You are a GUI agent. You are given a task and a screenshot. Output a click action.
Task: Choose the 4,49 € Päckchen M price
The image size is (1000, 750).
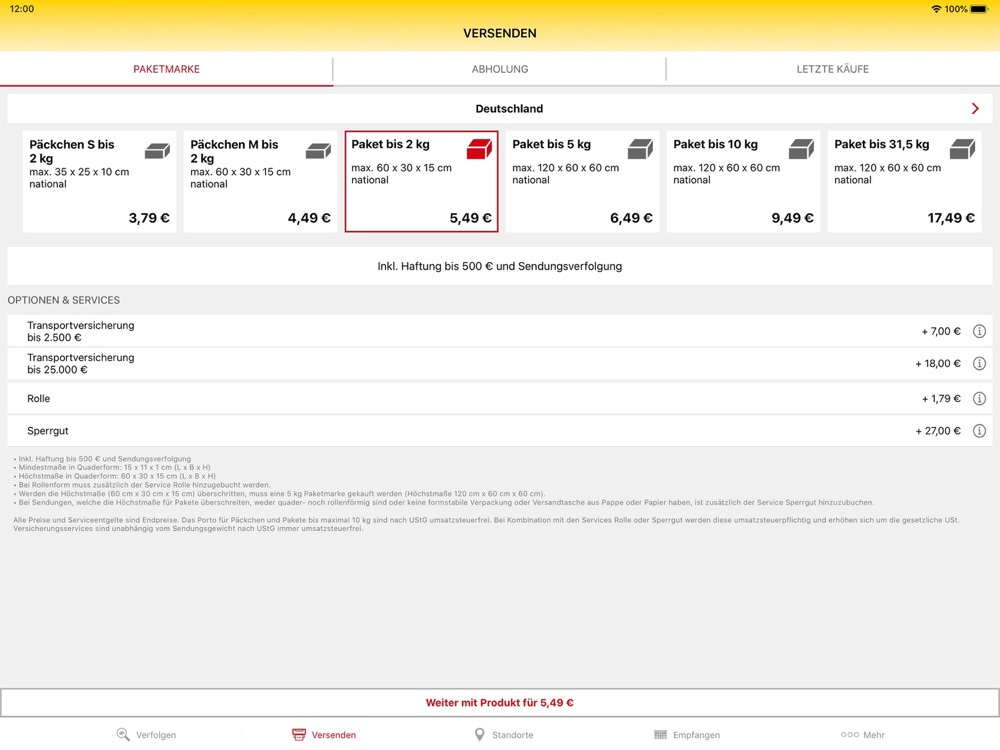(x=309, y=218)
